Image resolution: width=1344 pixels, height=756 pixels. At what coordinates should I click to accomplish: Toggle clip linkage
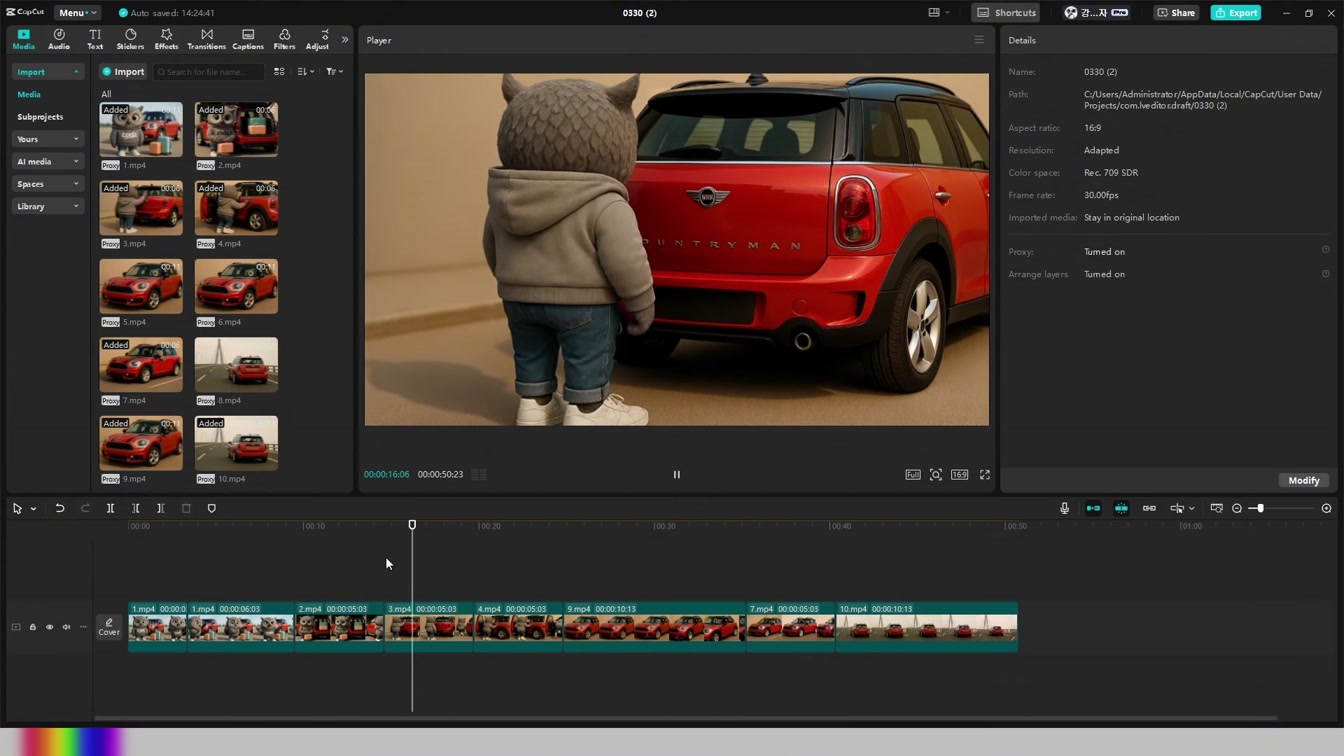pos(1149,509)
